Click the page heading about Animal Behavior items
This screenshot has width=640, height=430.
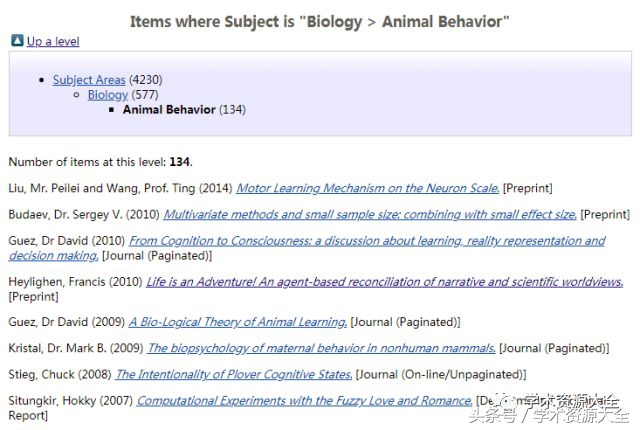point(320,20)
